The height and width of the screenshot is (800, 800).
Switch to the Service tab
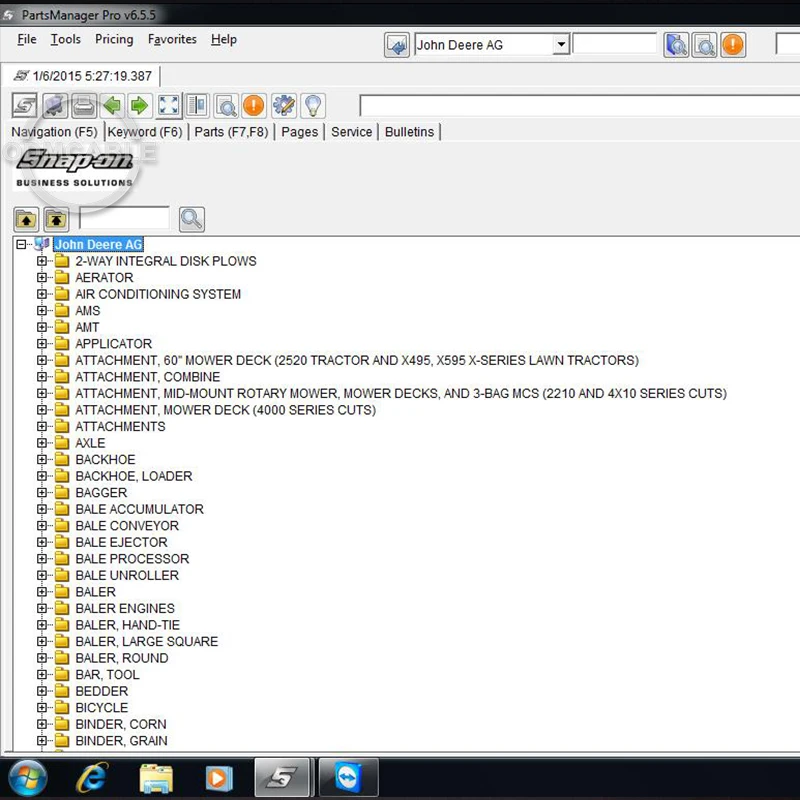point(352,132)
